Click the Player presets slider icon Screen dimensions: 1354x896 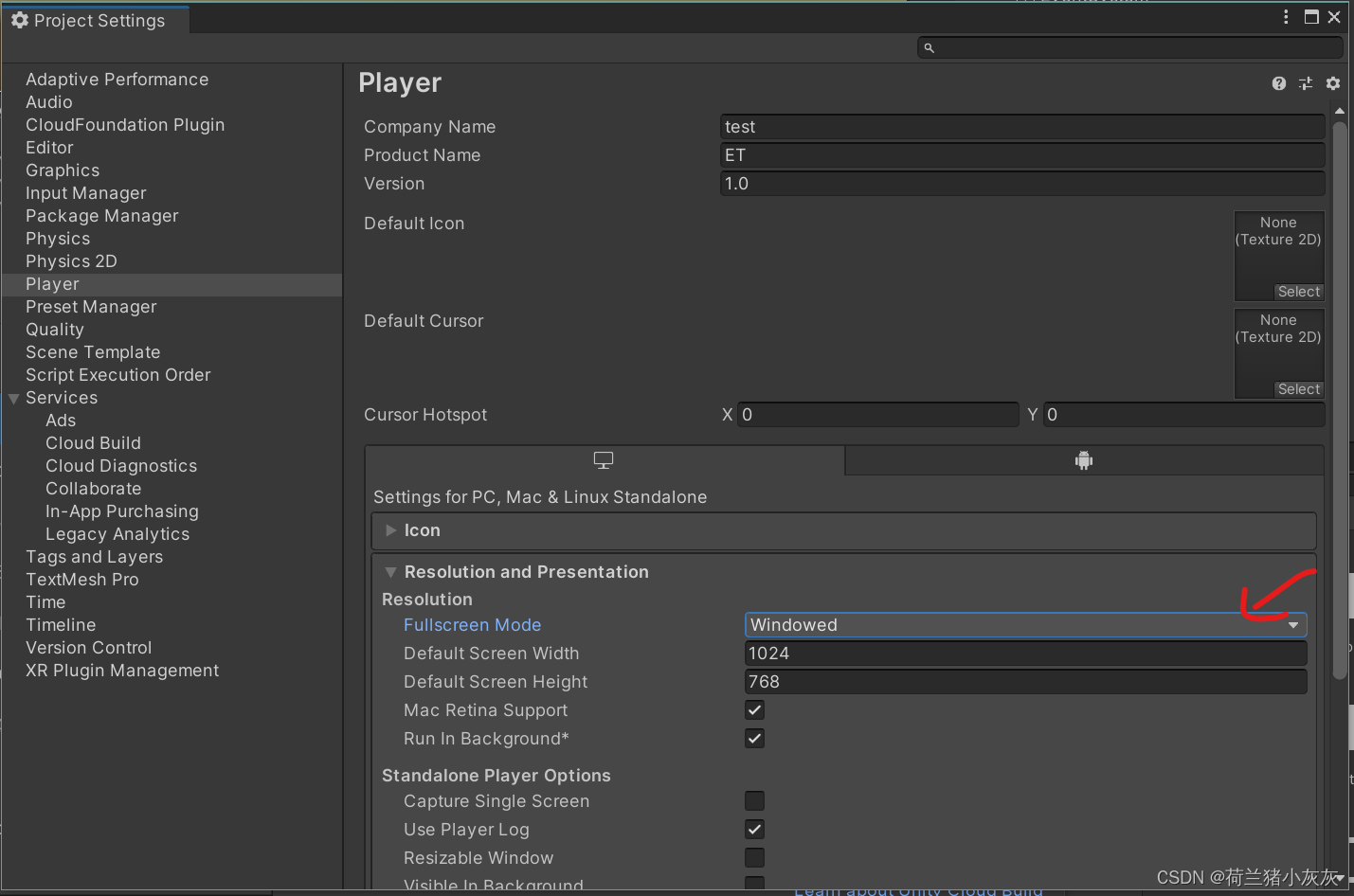[1306, 83]
